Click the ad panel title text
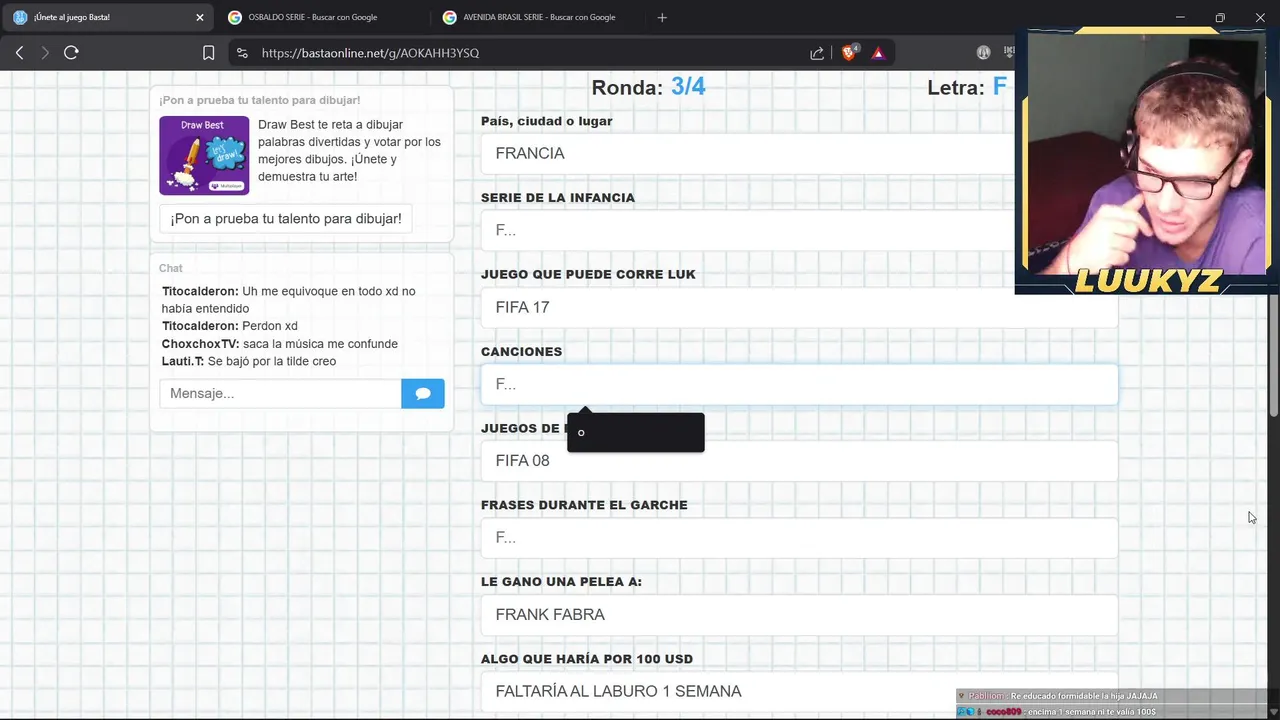1280x720 pixels. pyautogui.click(x=260, y=100)
